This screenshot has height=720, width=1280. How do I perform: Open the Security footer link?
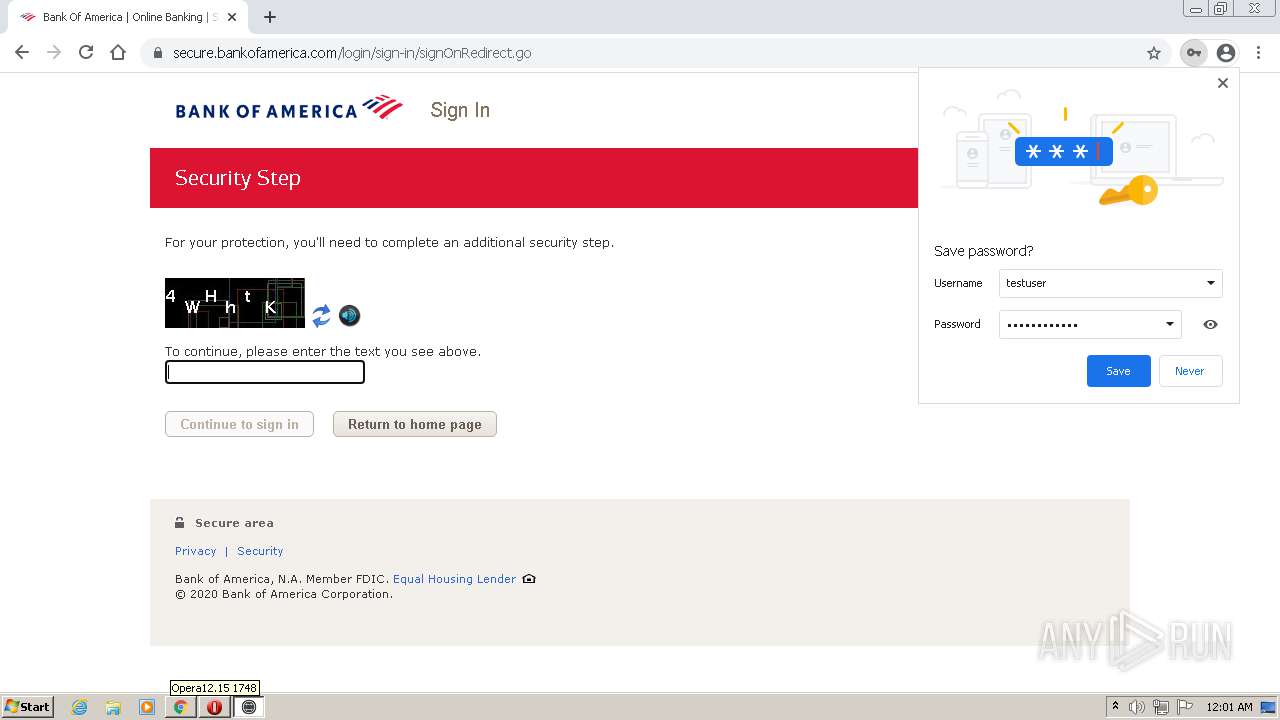260,551
